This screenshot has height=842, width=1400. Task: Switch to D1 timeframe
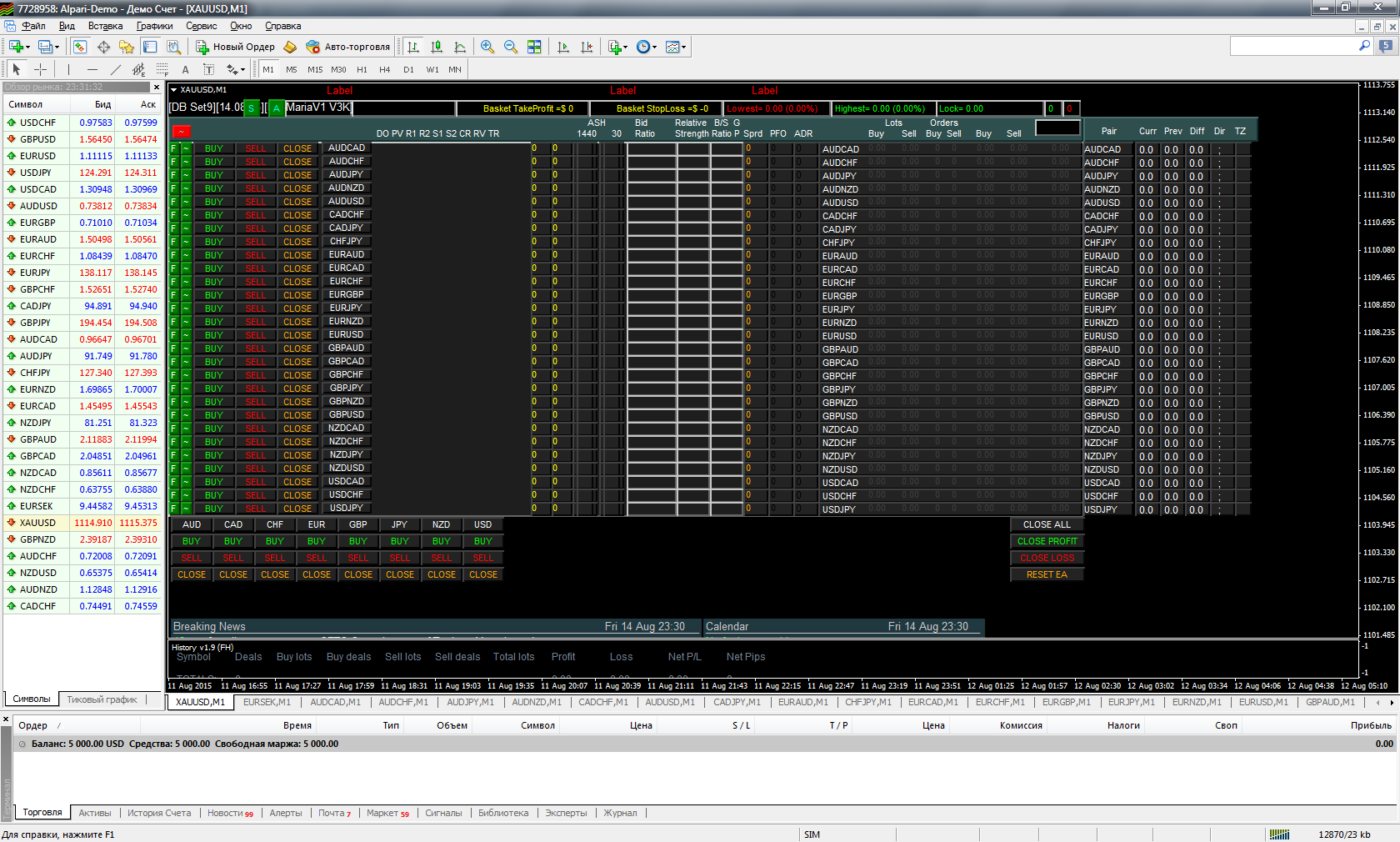pos(408,69)
